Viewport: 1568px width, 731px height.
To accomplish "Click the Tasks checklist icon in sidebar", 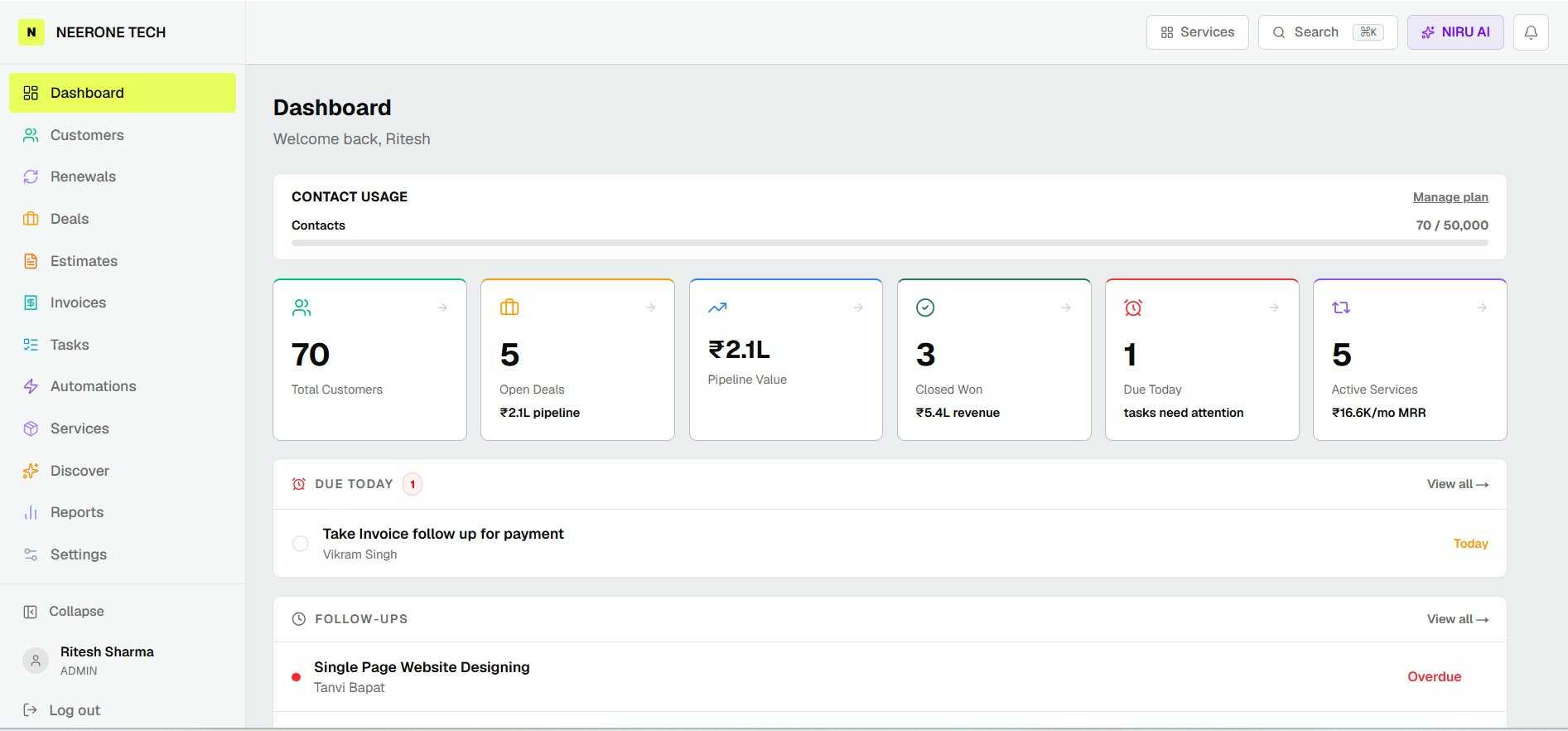I will click(x=31, y=345).
